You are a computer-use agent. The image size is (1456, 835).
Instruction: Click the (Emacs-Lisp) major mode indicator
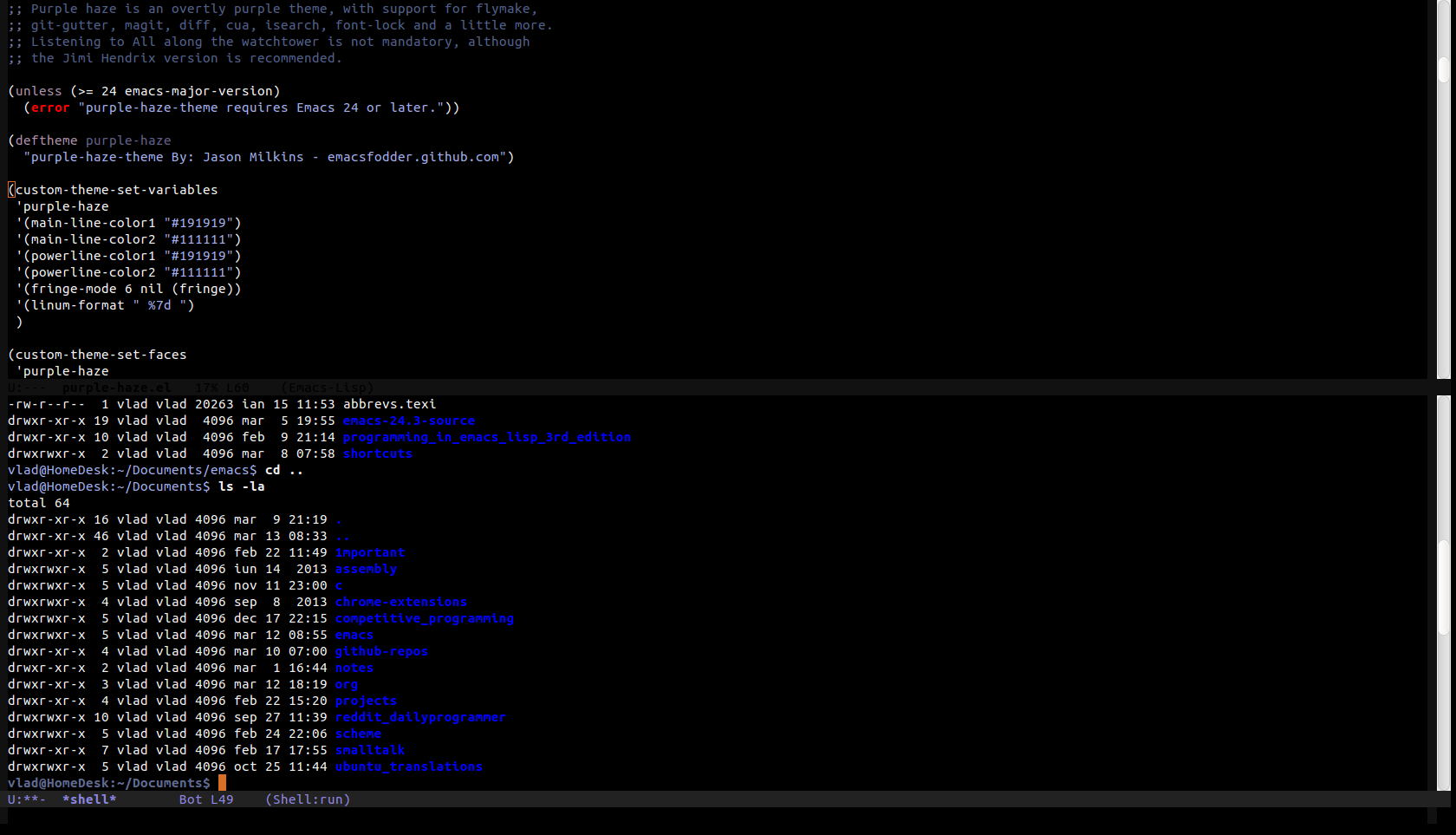pyautogui.click(x=327, y=388)
